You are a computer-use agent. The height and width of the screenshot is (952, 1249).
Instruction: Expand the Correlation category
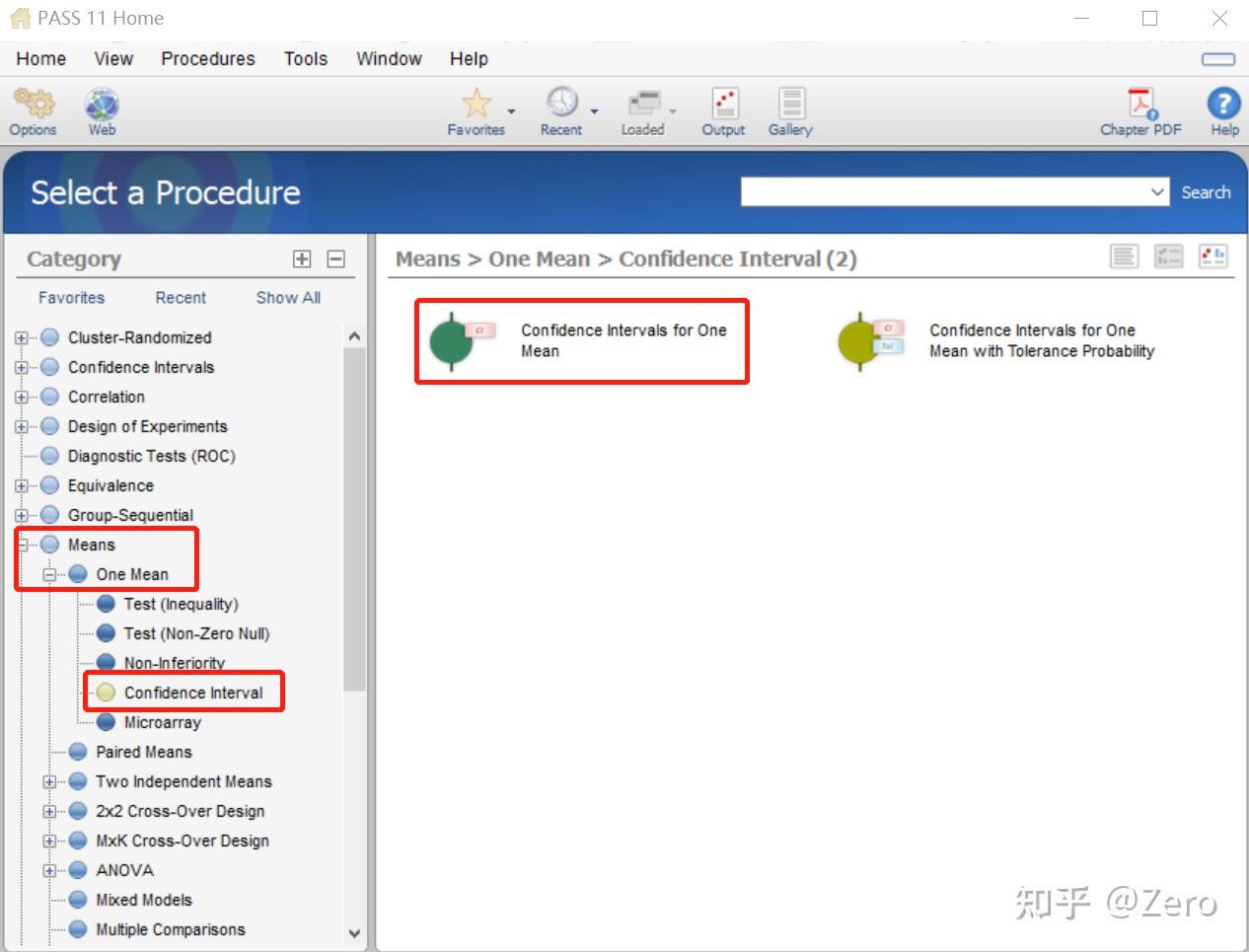(22, 397)
